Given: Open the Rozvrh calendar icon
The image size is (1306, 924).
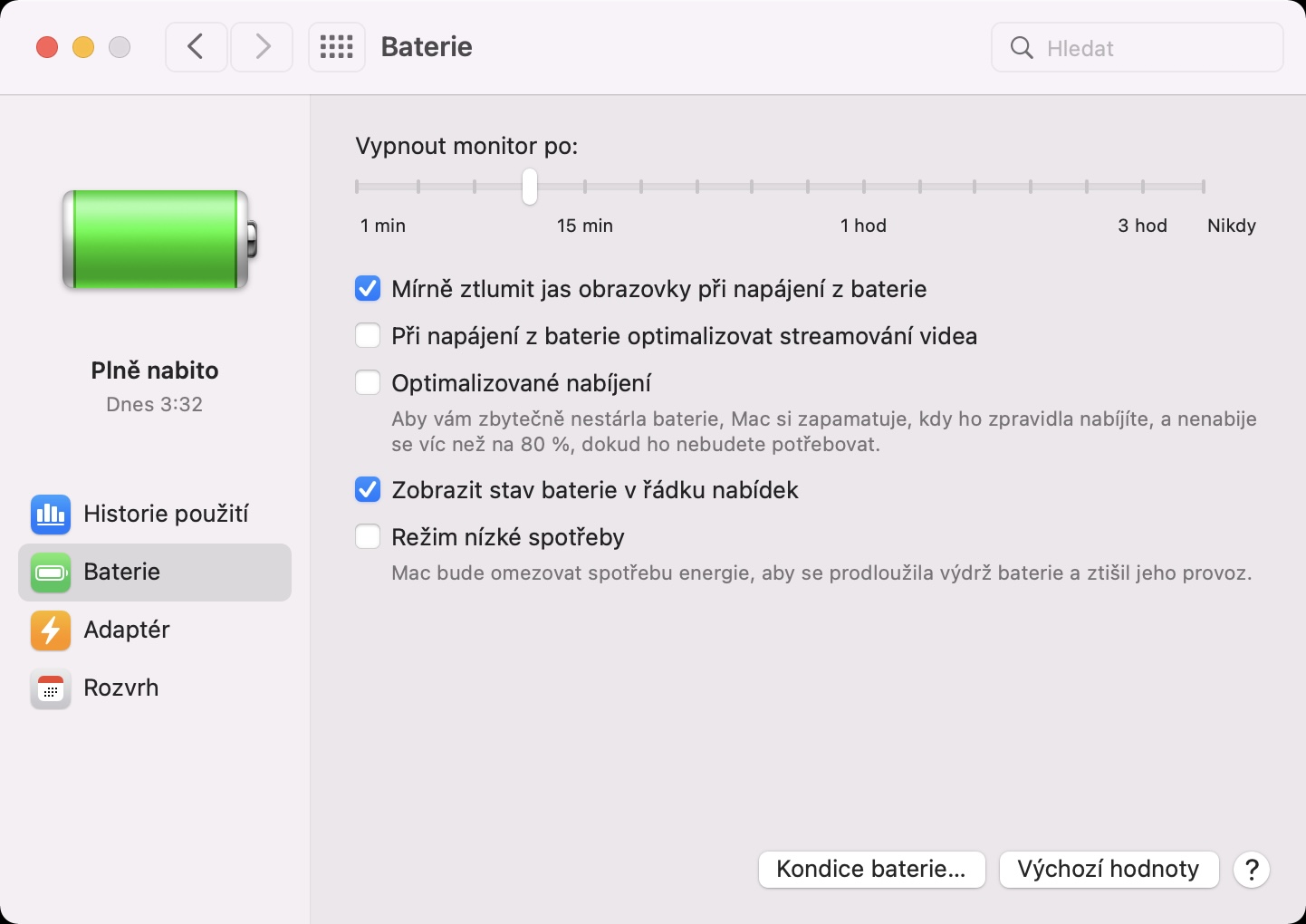Looking at the screenshot, I should pyautogui.click(x=51, y=688).
